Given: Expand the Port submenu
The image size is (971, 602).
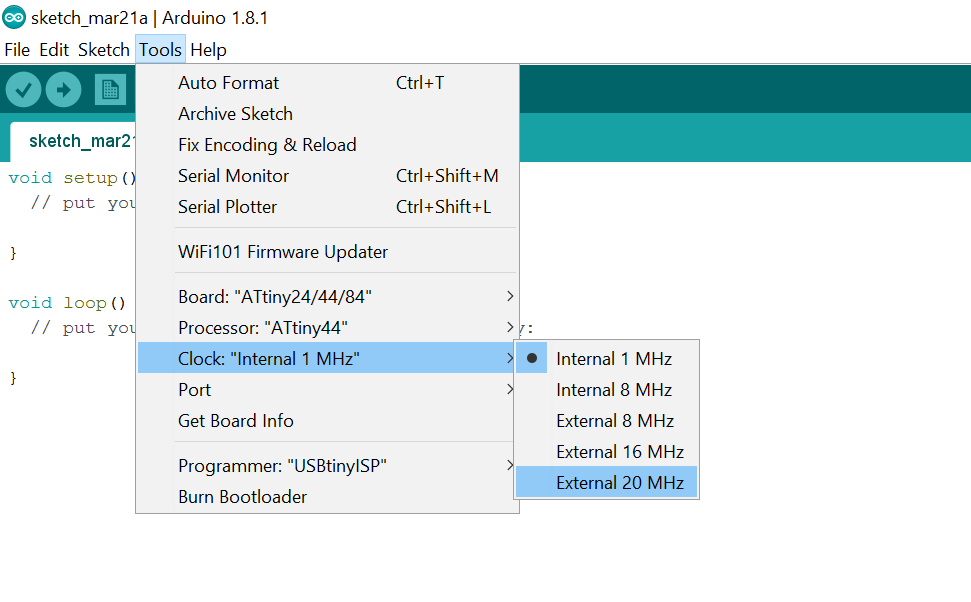Looking at the screenshot, I should (x=328, y=390).
